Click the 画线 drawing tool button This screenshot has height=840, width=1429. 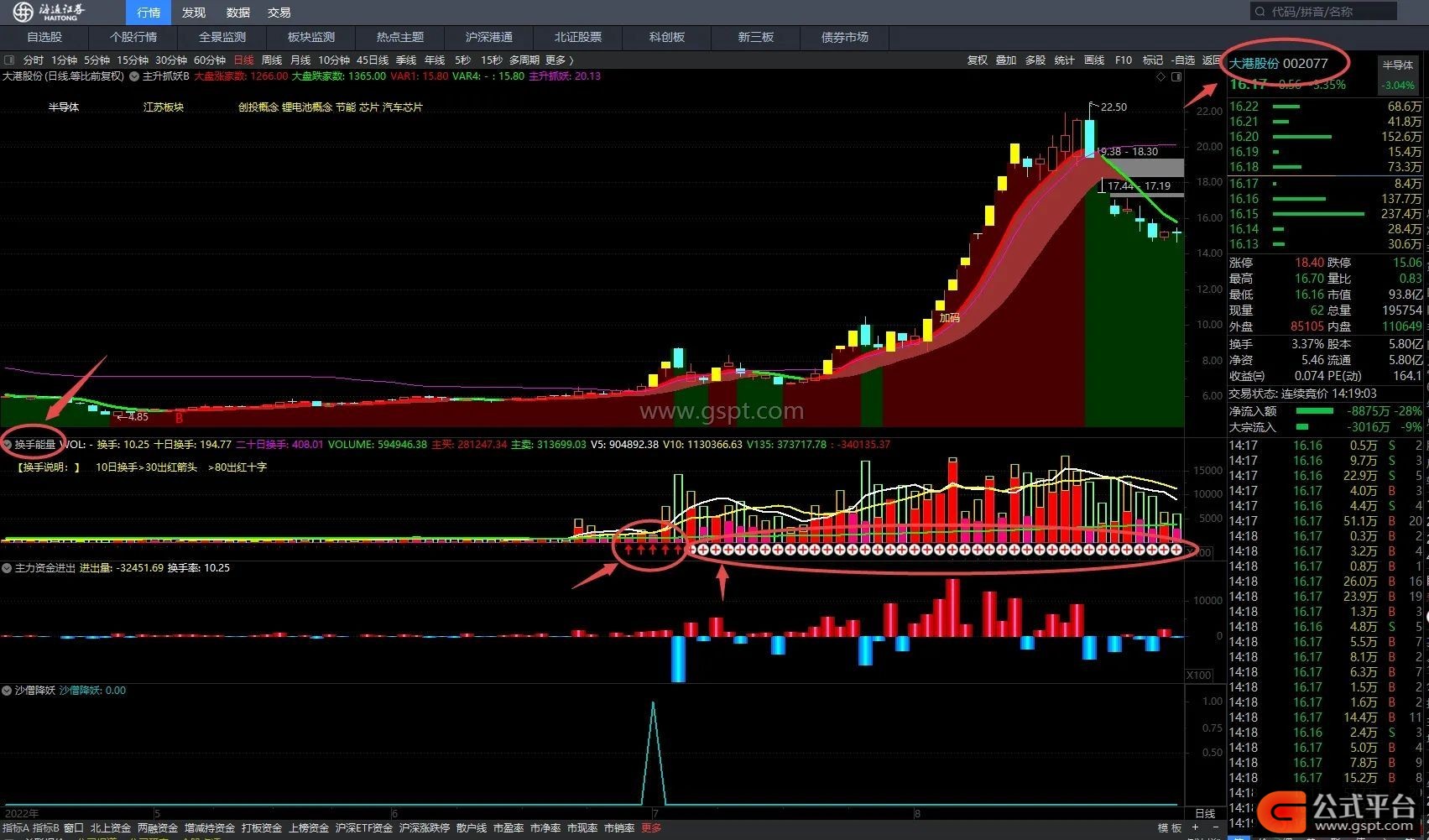(1094, 60)
